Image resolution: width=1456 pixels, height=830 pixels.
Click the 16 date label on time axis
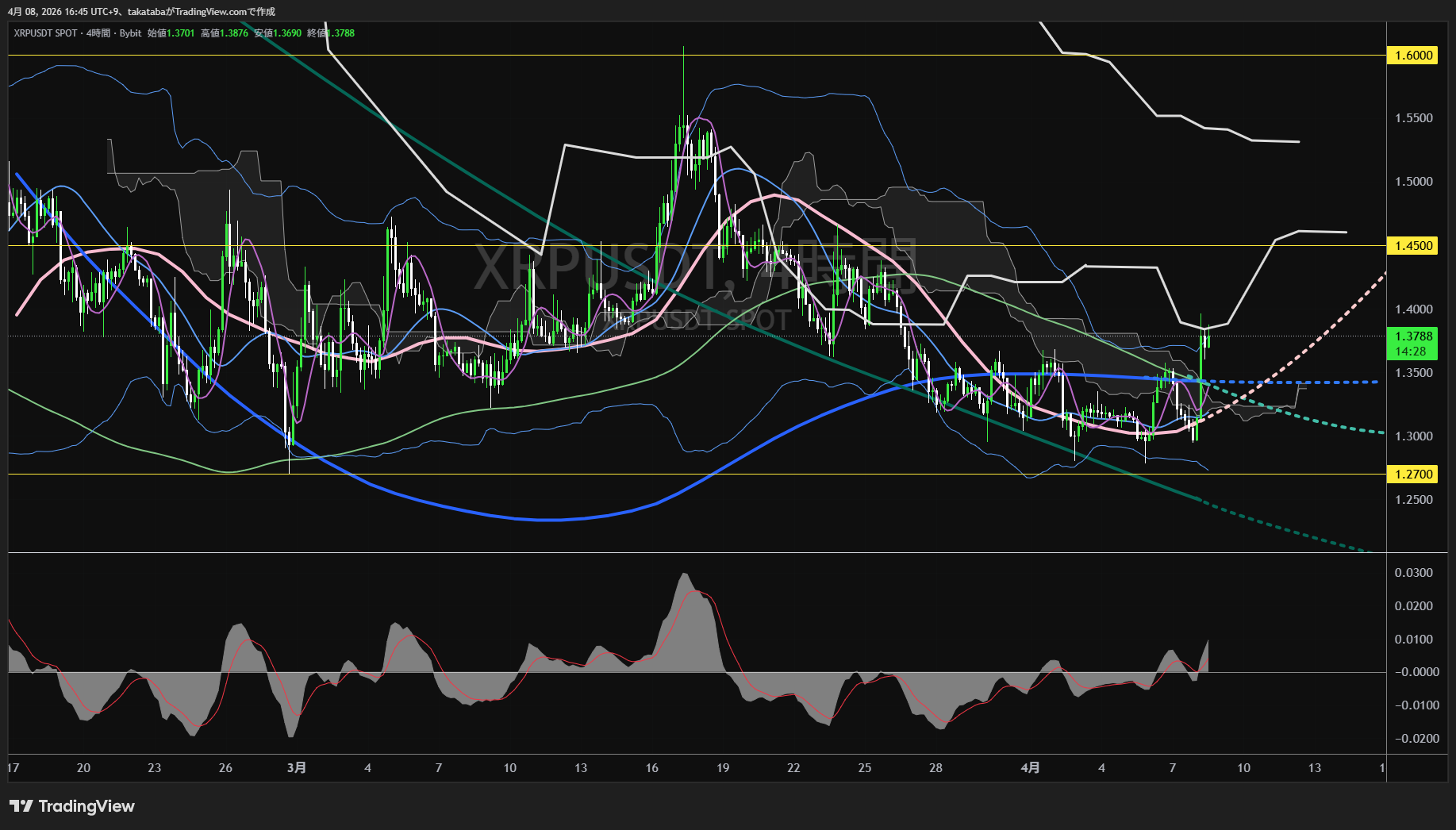pyautogui.click(x=651, y=767)
